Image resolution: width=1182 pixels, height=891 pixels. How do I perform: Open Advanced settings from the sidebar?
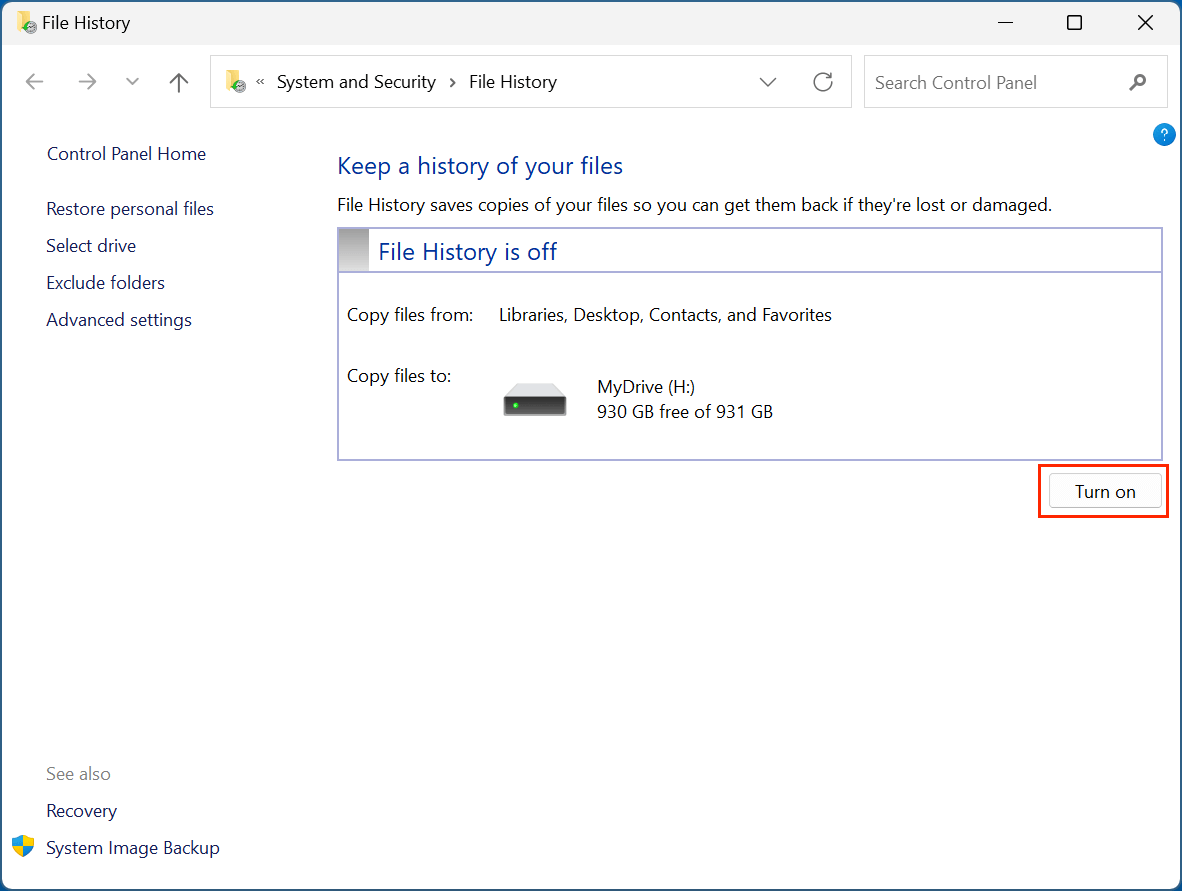coord(118,319)
